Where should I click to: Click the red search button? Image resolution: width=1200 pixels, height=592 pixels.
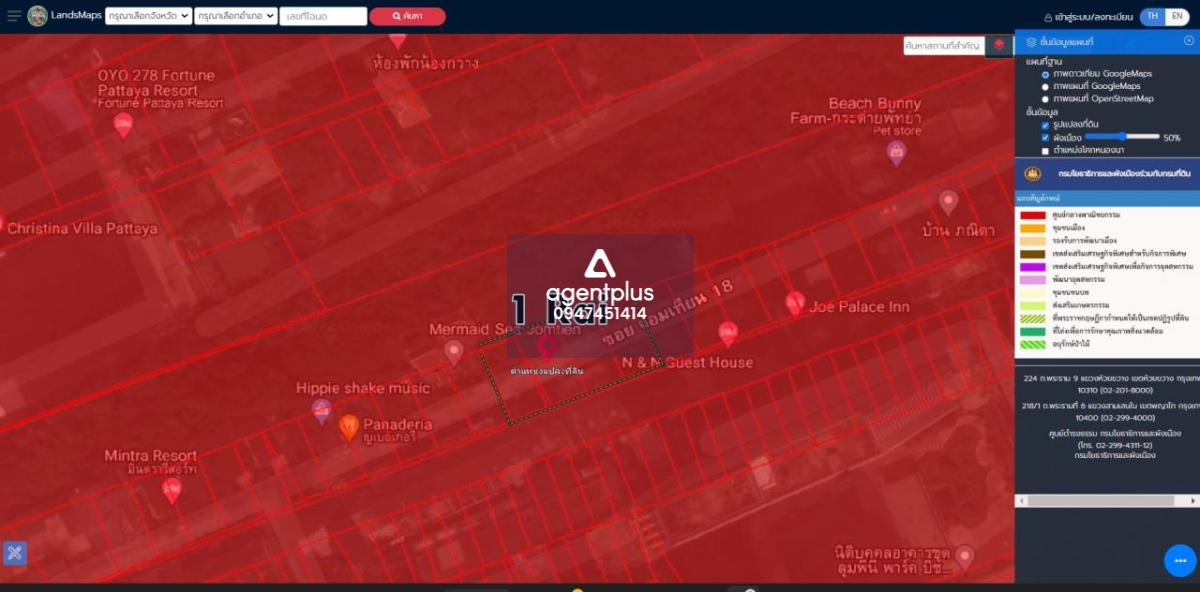(x=407, y=16)
